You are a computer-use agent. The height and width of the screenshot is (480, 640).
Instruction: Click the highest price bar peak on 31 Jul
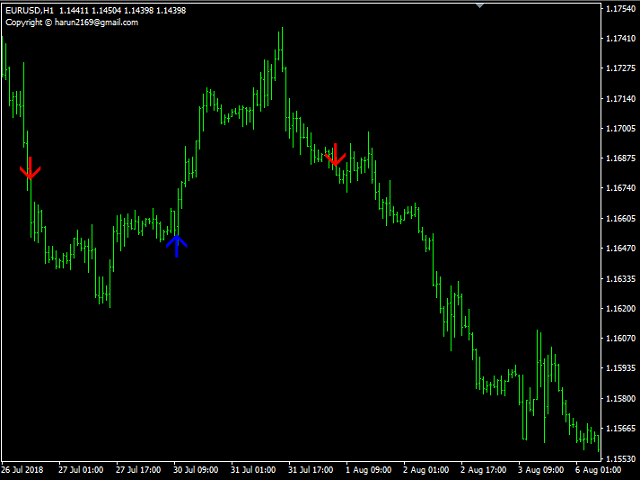click(282, 29)
